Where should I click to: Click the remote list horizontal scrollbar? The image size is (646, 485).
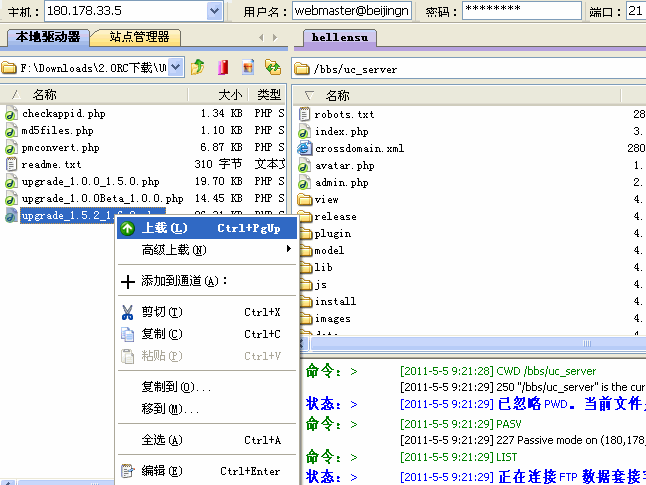[x=478, y=343]
